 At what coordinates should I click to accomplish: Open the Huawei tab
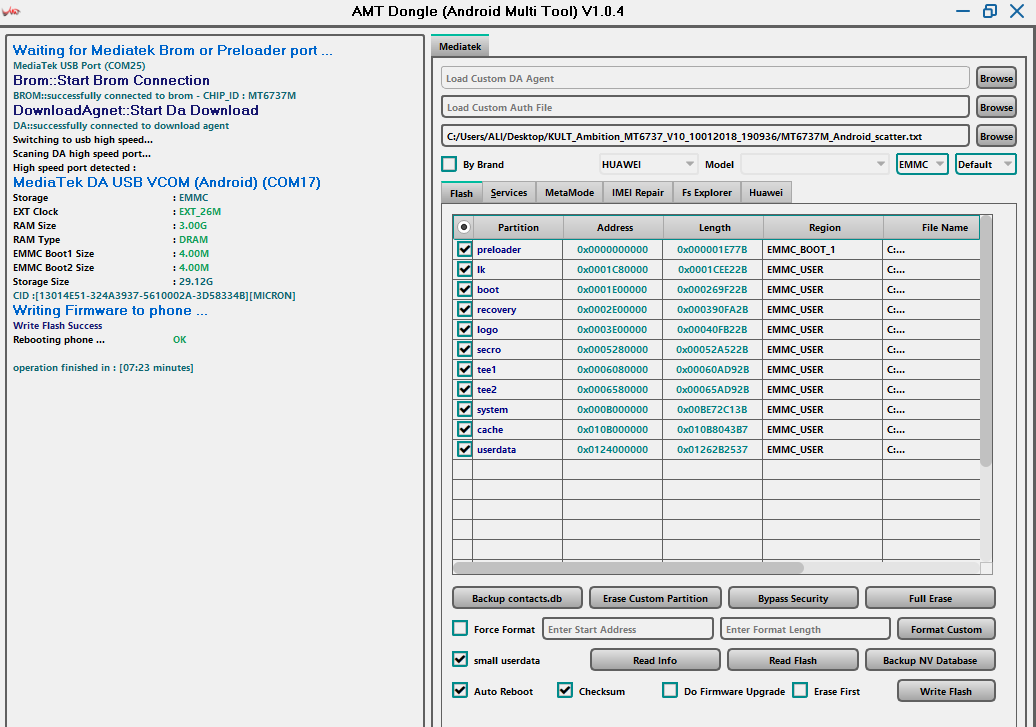click(766, 192)
